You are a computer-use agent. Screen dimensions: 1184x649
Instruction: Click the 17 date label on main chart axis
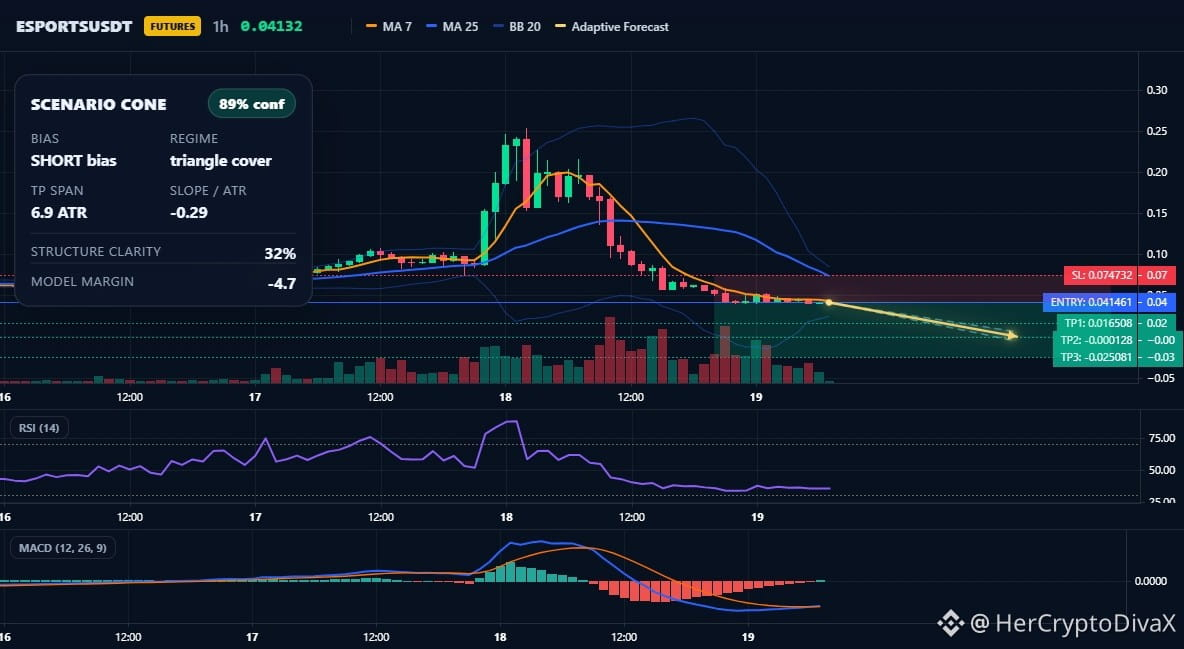point(254,397)
